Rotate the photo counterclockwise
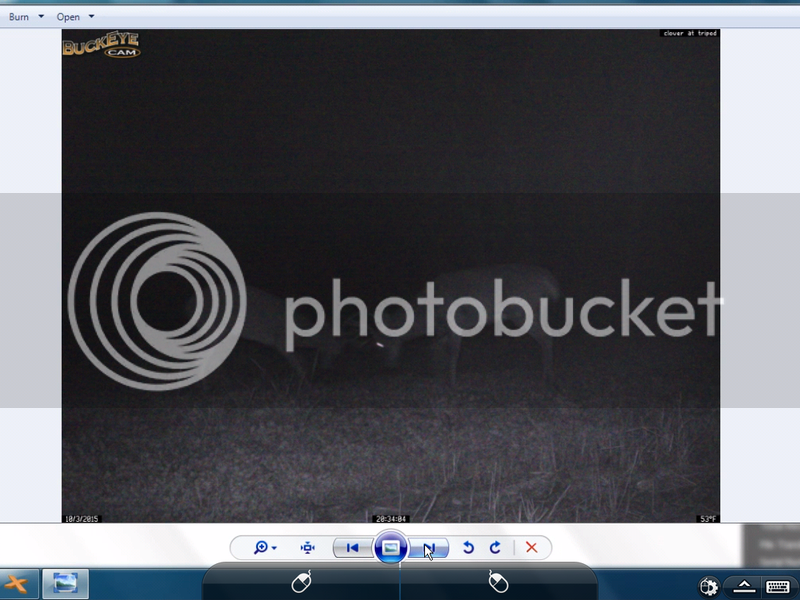The width and height of the screenshot is (800, 600). click(468, 547)
